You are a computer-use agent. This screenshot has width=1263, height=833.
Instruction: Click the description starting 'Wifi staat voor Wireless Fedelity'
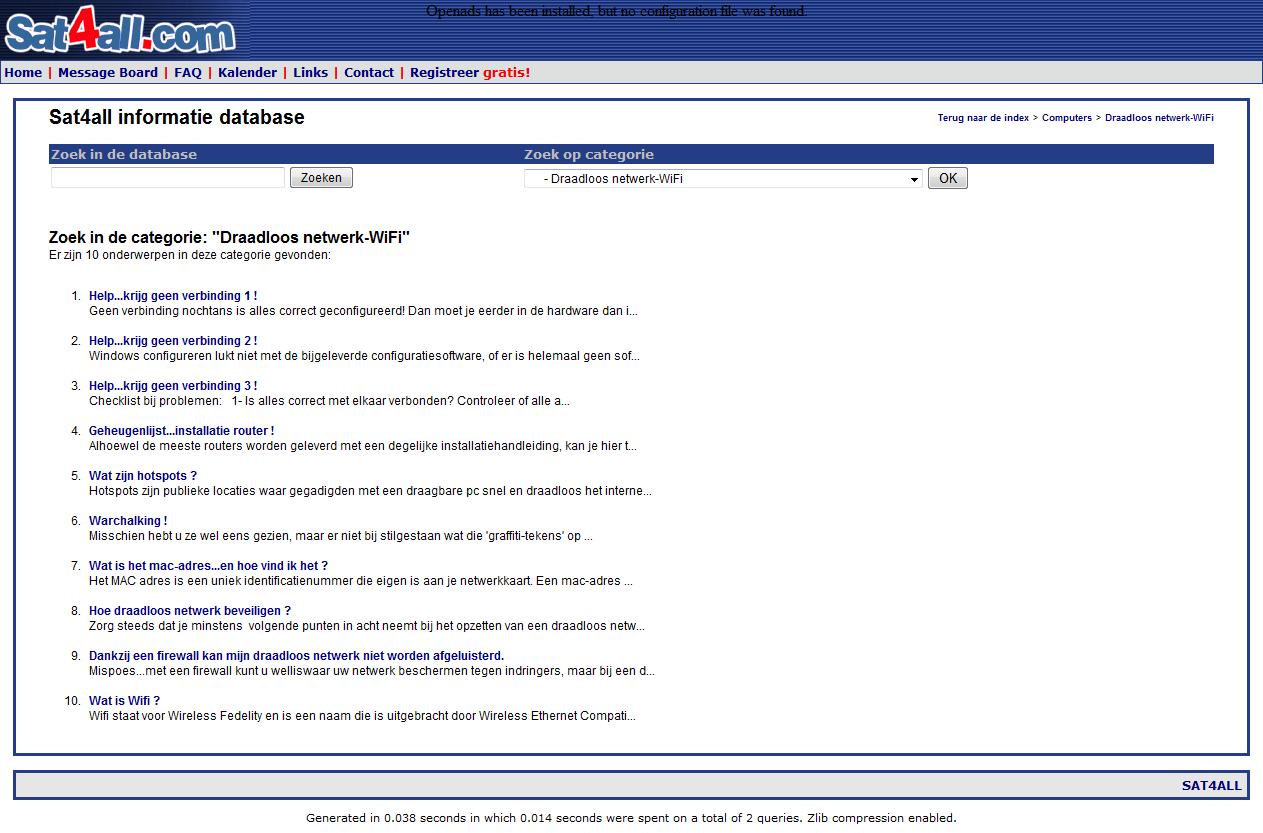362,716
